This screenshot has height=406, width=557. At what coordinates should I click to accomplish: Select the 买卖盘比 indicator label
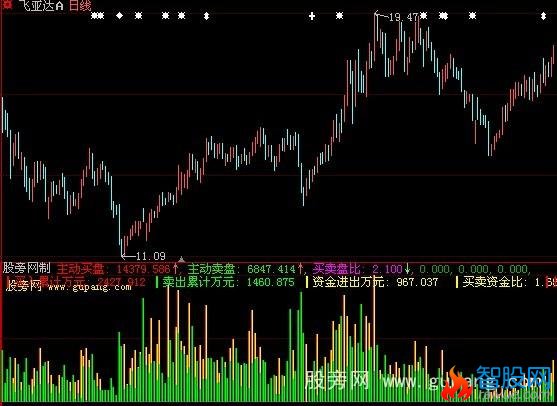point(336,269)
